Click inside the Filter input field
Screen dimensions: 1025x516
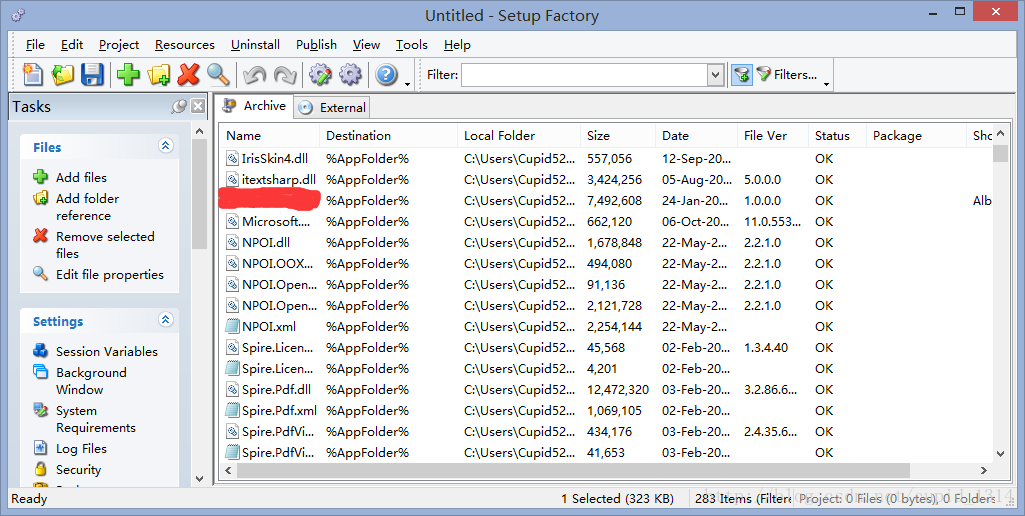point(584,75)
